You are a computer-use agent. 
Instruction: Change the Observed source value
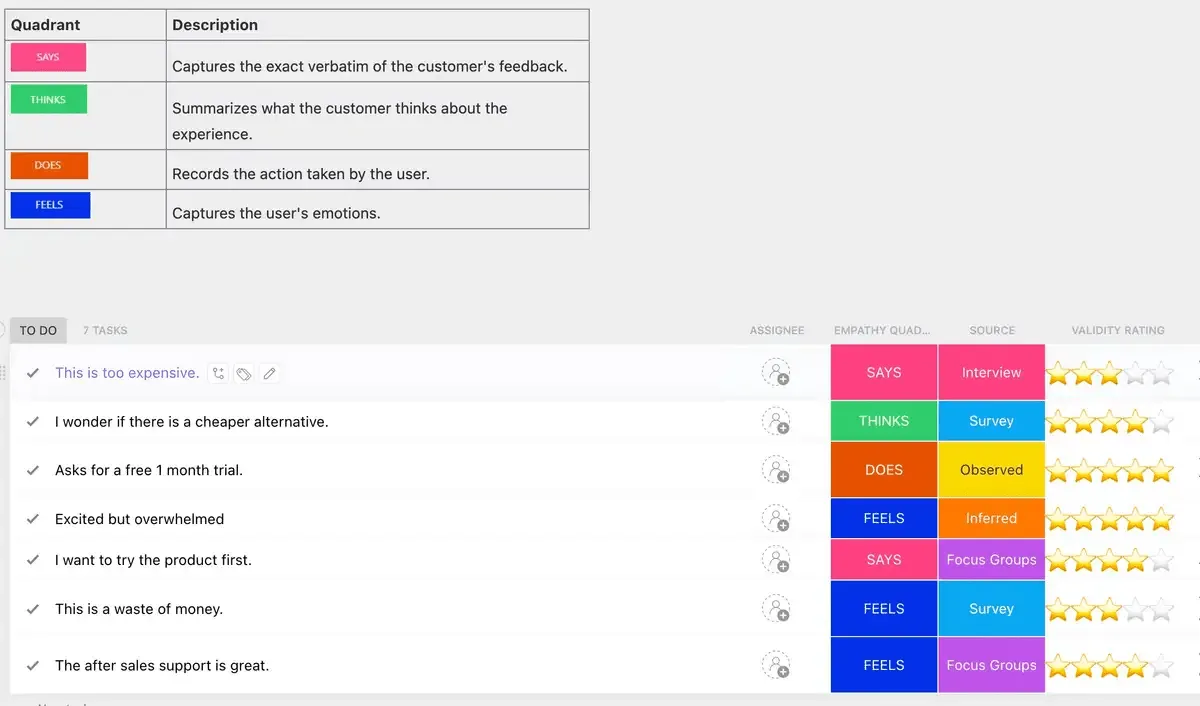[x=992, y=470]
